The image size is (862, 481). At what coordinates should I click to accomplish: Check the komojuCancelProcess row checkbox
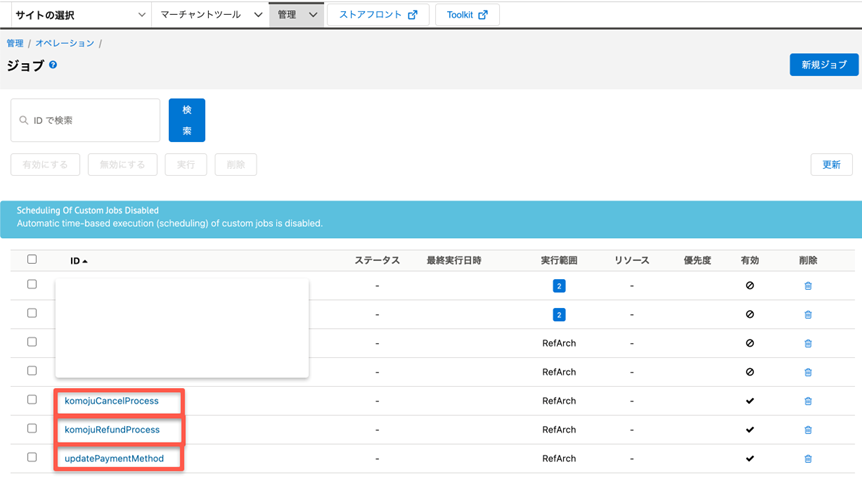[32, 400]
